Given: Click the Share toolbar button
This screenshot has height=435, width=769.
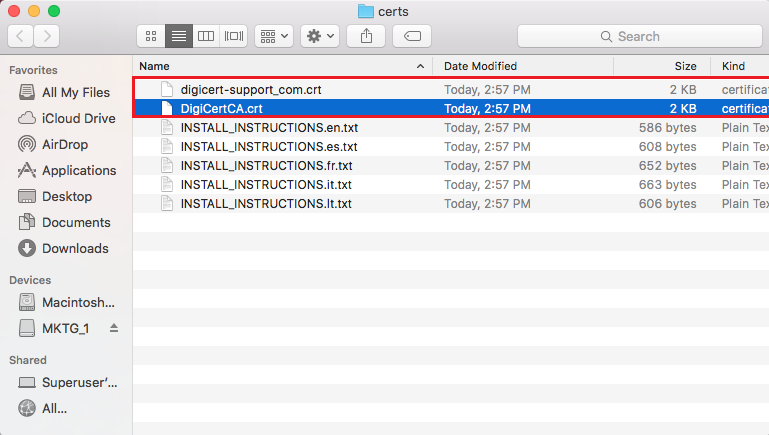Looking at the screenshot, I should (x=366, y=36).
